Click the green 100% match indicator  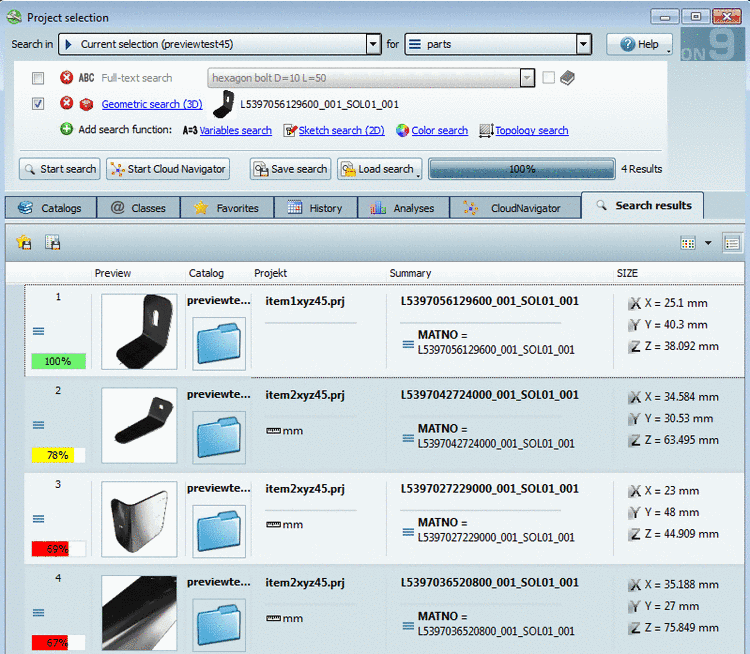pos(58,361)
